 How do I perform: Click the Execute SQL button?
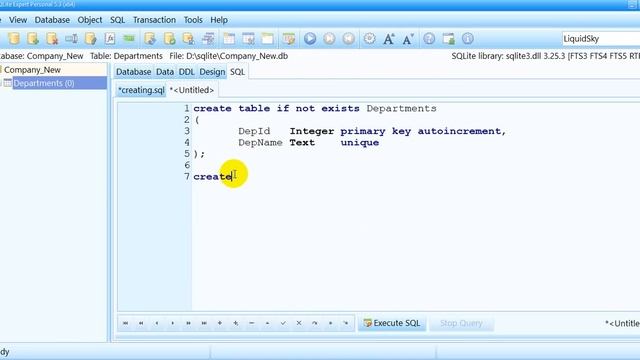pyautogui.click(x=392, y=323)
